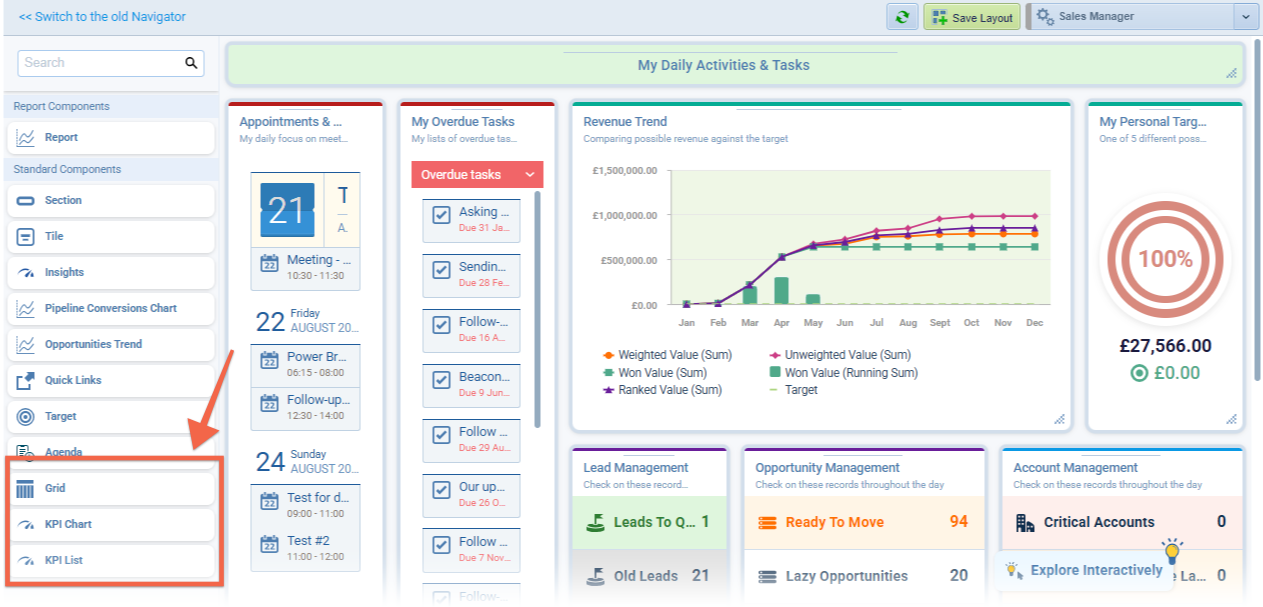
Task: Click the Grid component icon
Action: click(x=26, y=489)
